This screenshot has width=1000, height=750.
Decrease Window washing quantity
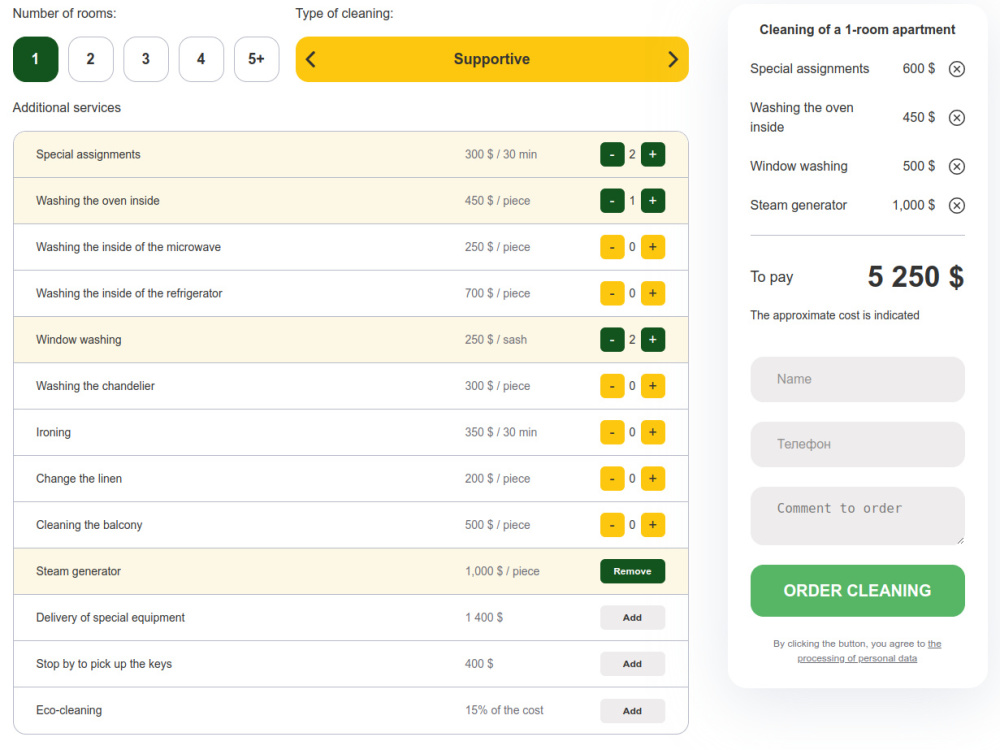tap(612, 340)
